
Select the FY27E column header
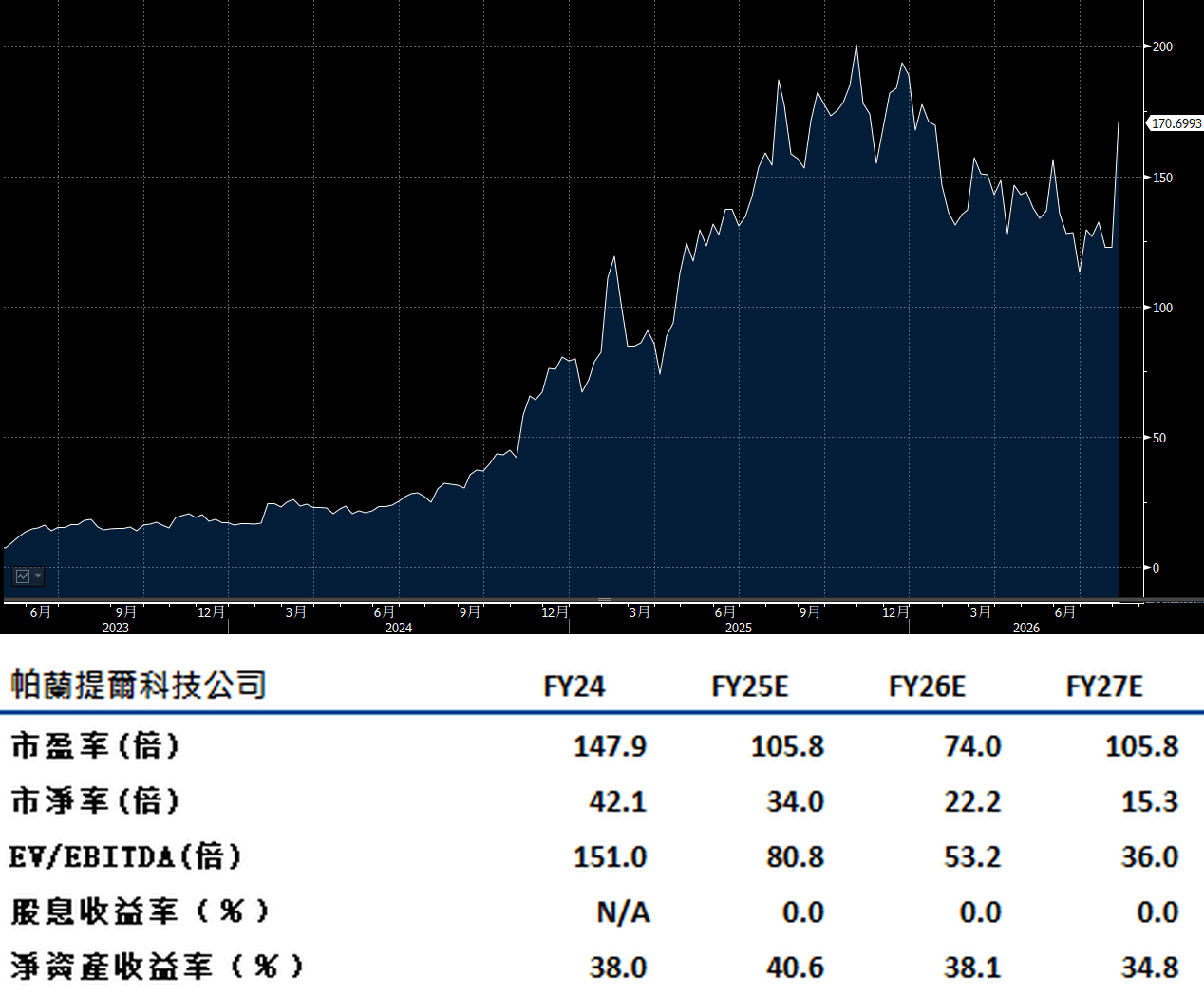click(1104, 686)
